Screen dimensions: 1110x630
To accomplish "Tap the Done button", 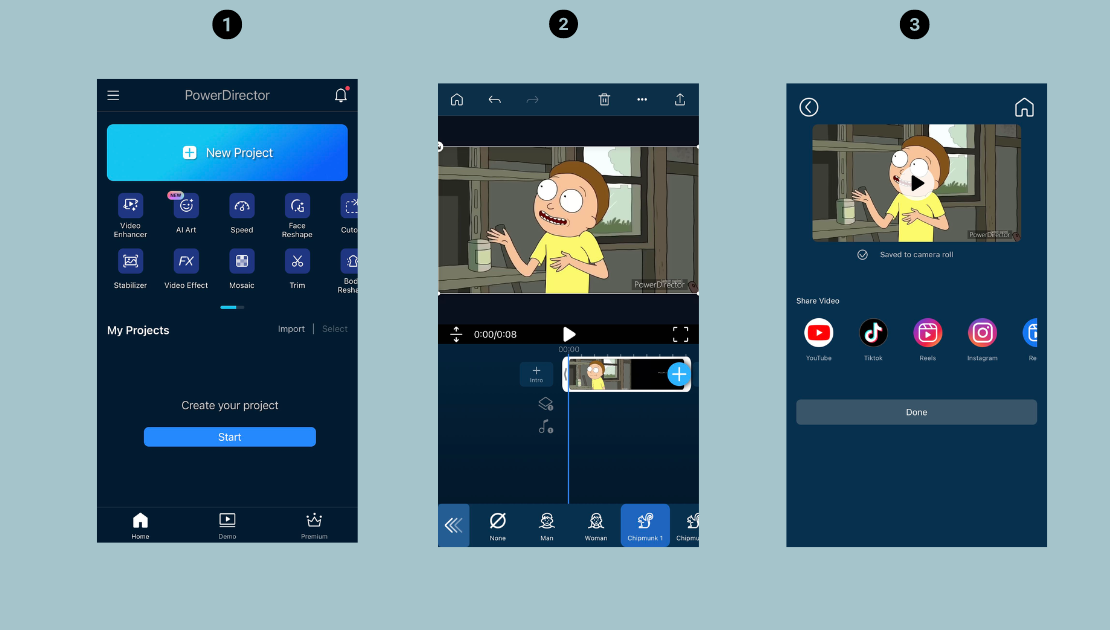I will tap(917, 412).
